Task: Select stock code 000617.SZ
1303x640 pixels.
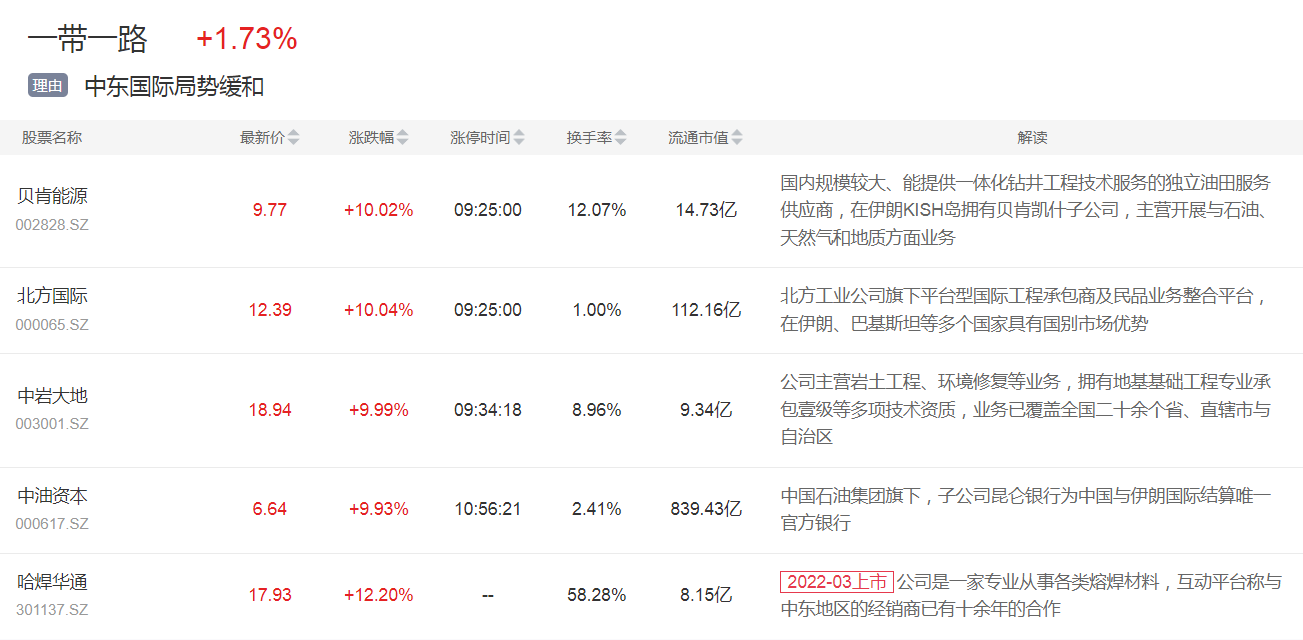Action: pyautogui.click(x=52, y=524)
